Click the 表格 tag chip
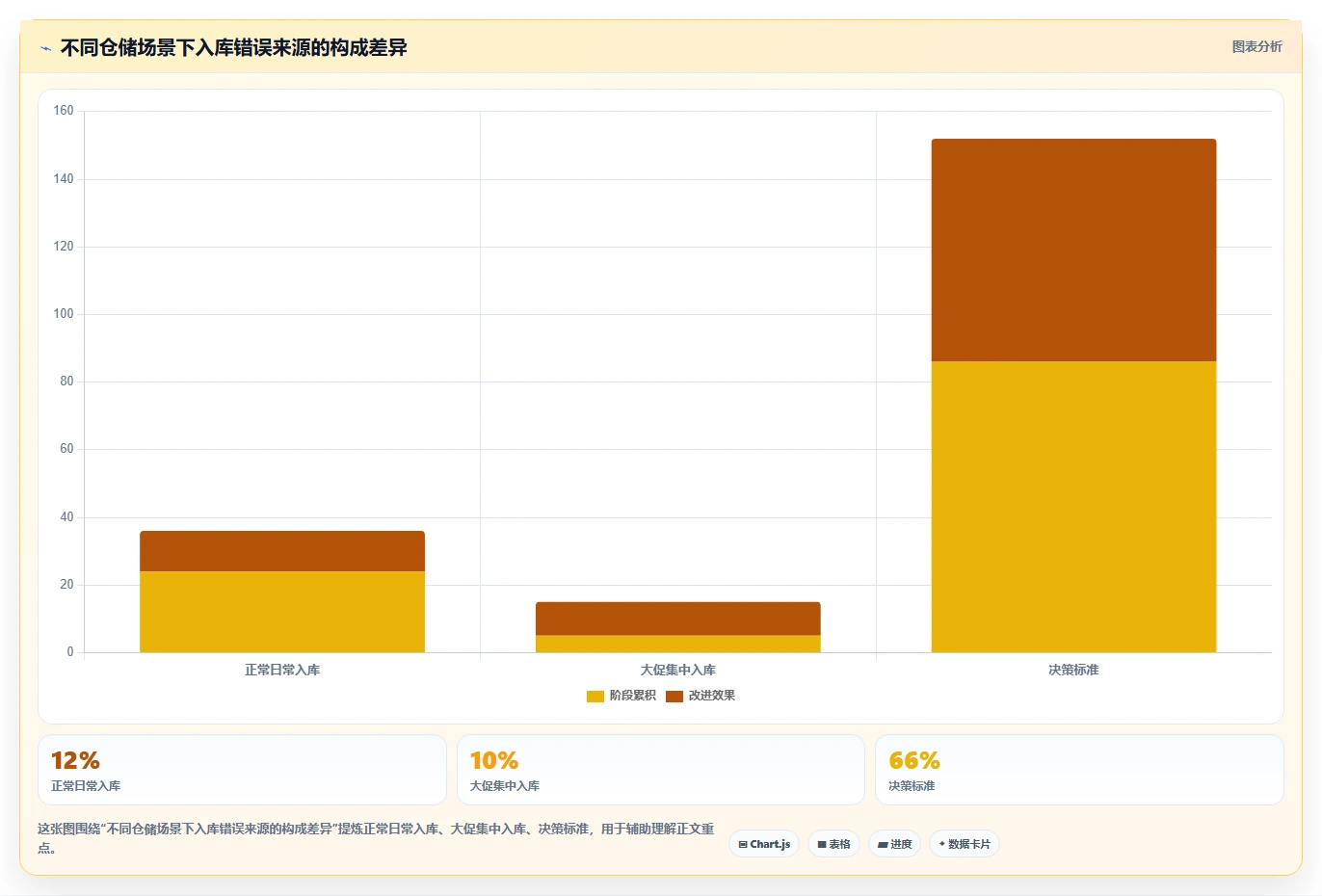1322x896 pixels. [833, 844]
